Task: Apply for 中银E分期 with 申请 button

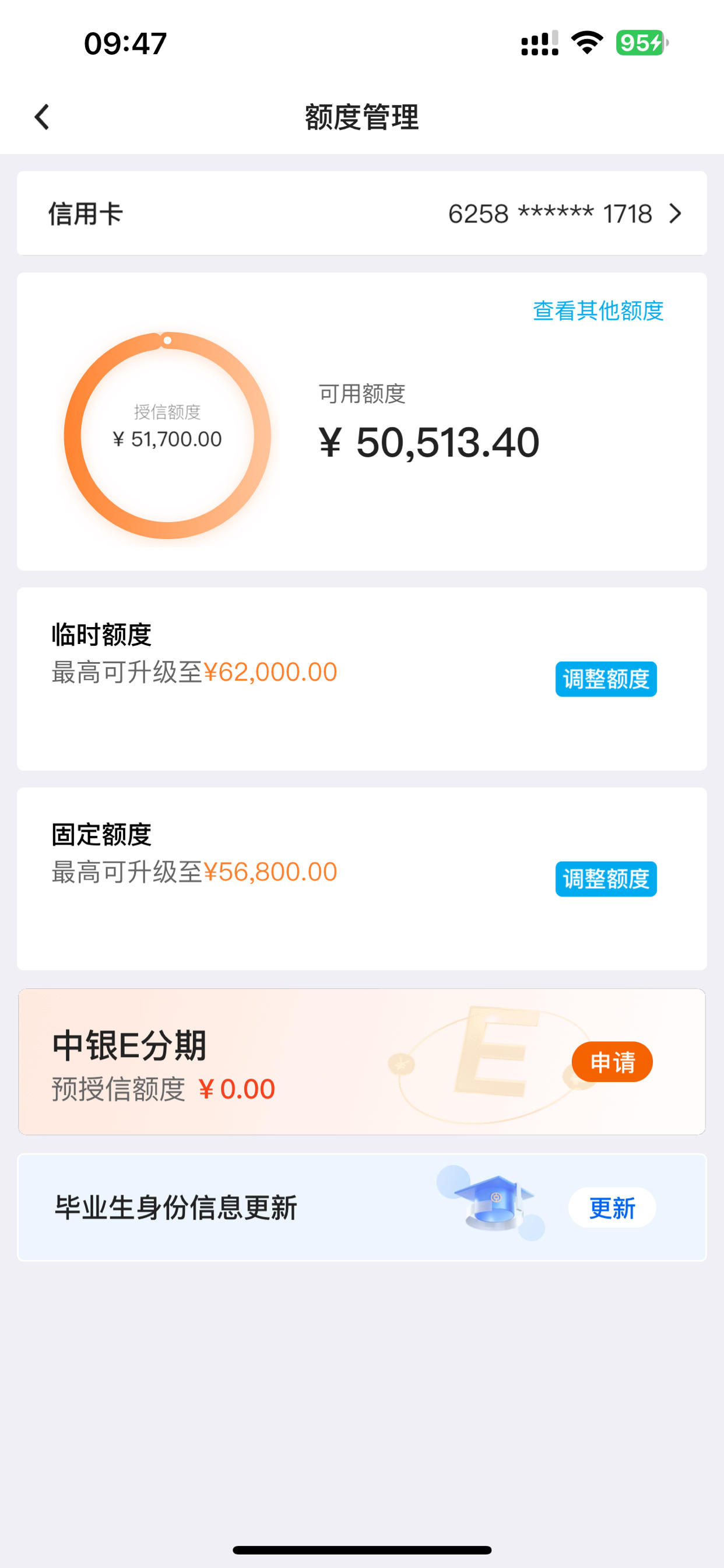Action: coord(612,1062)
